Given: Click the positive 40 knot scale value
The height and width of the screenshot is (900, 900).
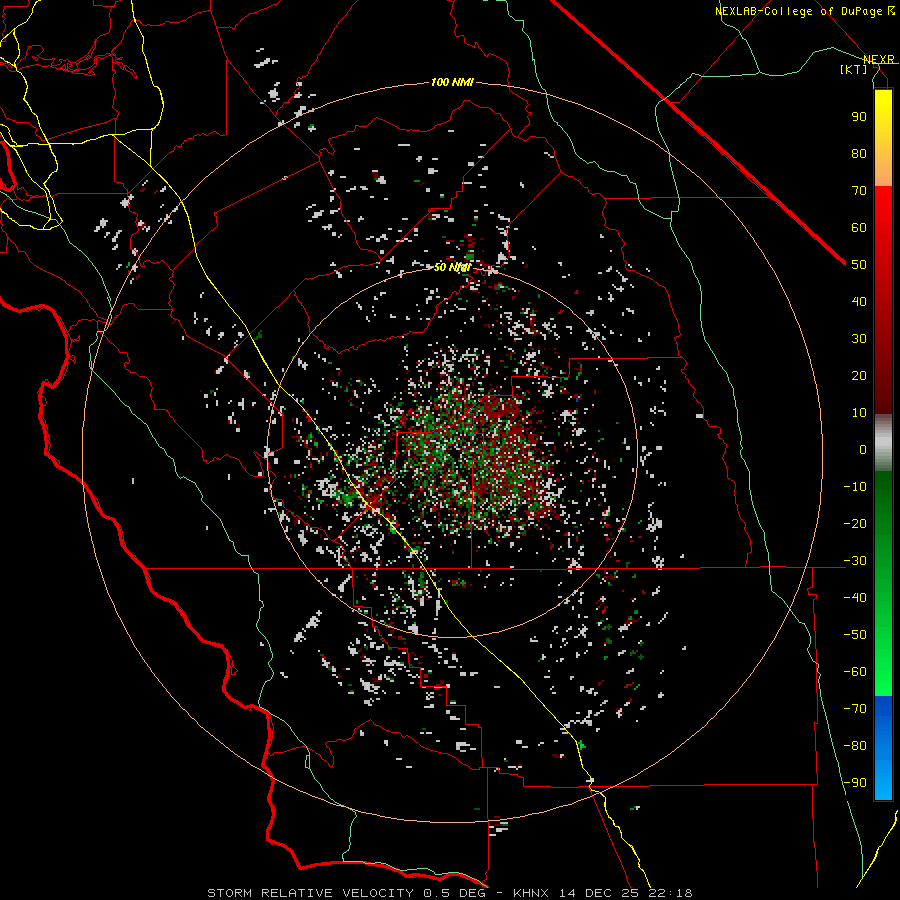Looking at the screenshot, I should [859, 301].
